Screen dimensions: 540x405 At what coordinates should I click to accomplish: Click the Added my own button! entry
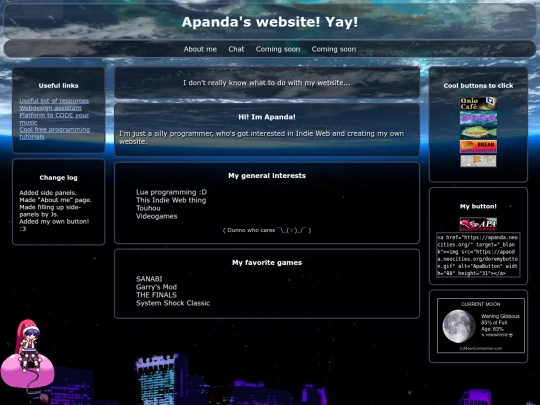coord(54,225)
